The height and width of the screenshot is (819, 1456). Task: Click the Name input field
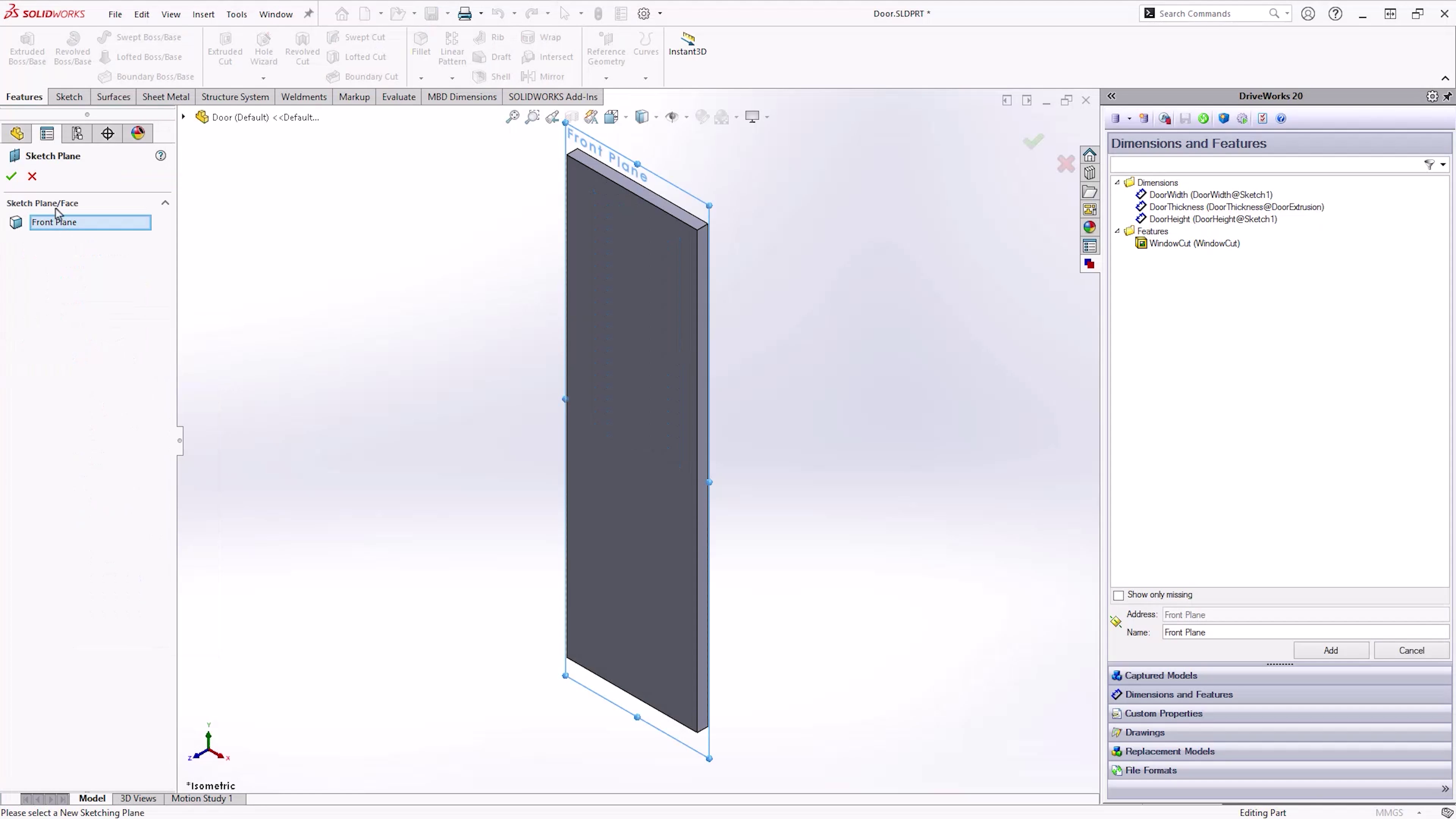[x=1304, y=632]
